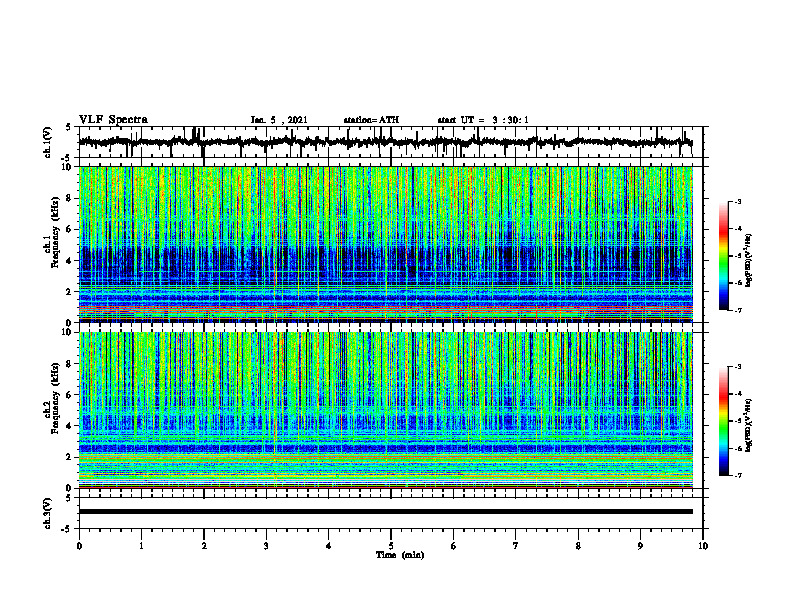
Task: Click the ch.1 frequency spectrogram panel
Action: (x=386, y=244)
